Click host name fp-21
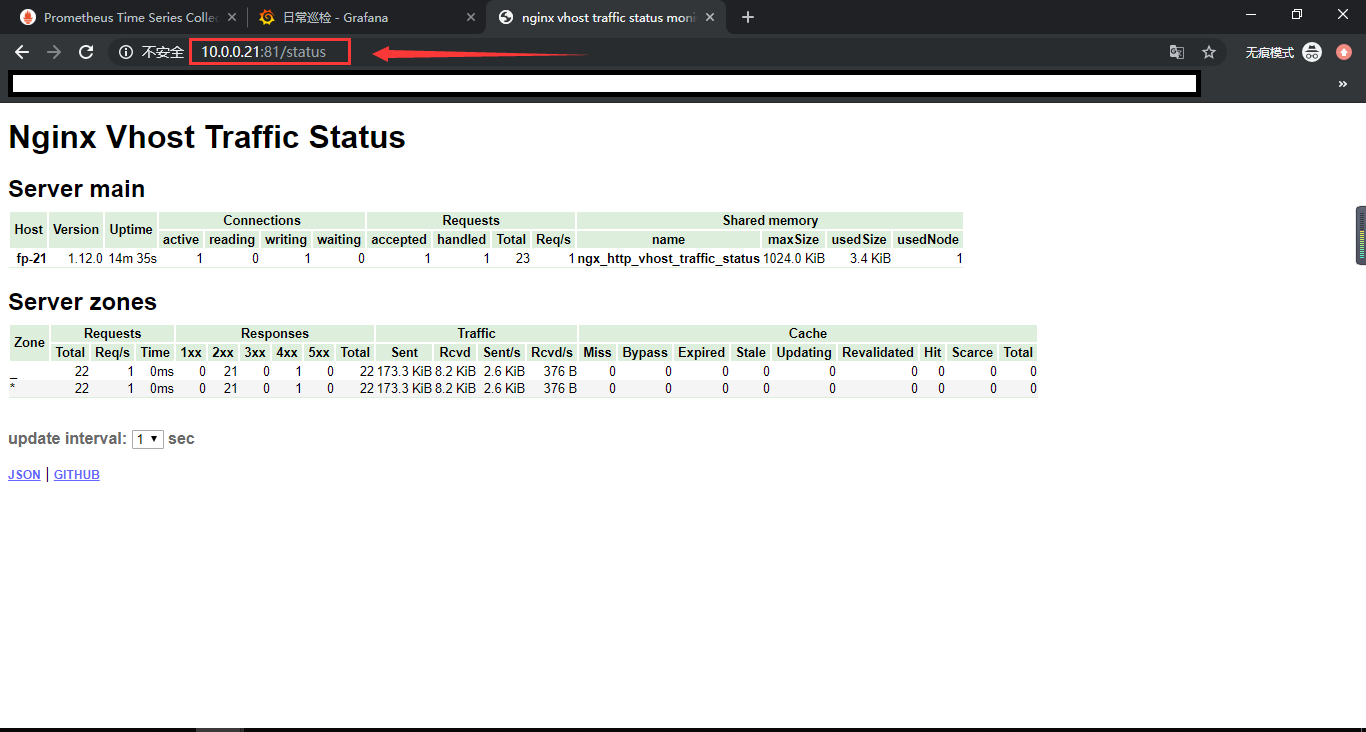1366x732 pixels. 31,258
